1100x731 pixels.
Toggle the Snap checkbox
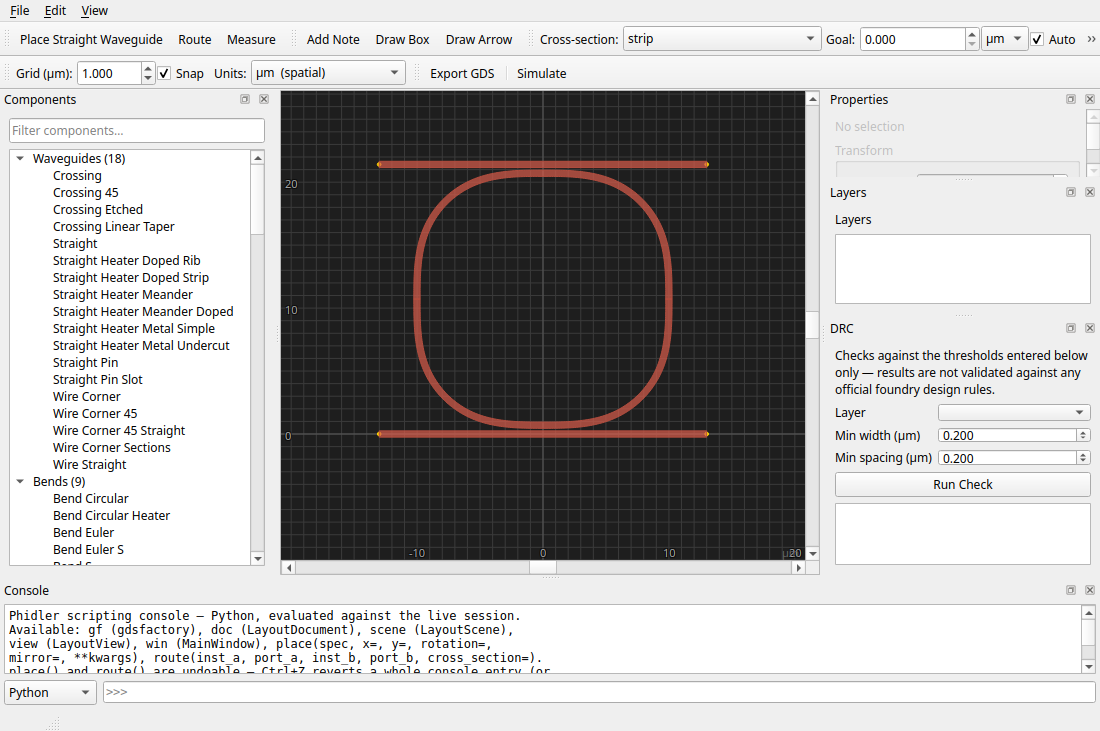[x=164, y=74]
